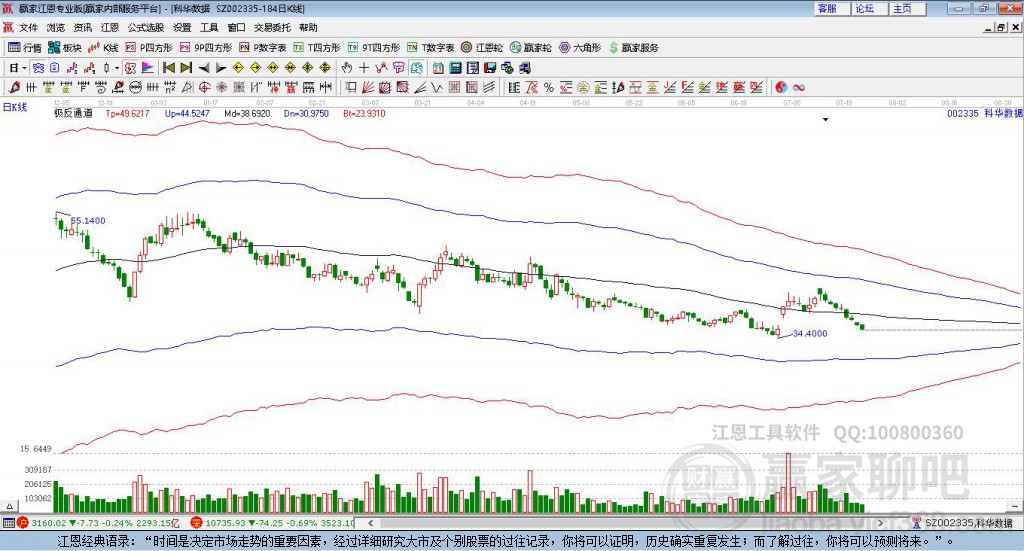Click the black right arrow icon

pyautogui.click(x=221, y=68)
